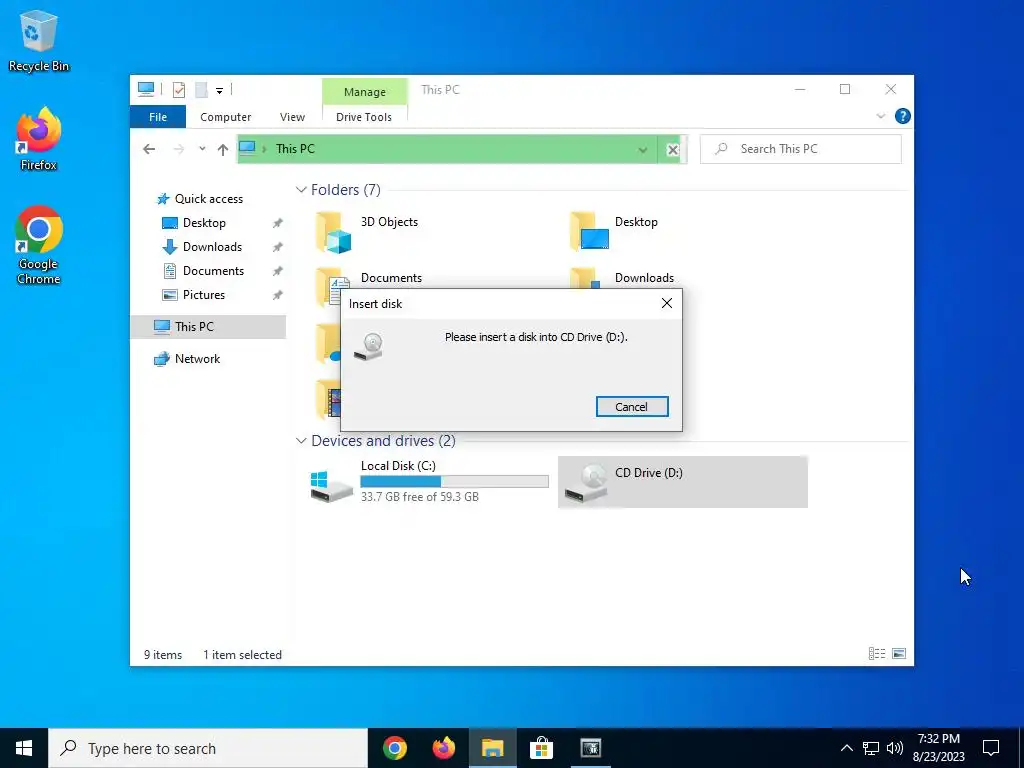The image size is (1024, 768).
Task: Launch Chrome from the taskbar
Action: [395, 748]
